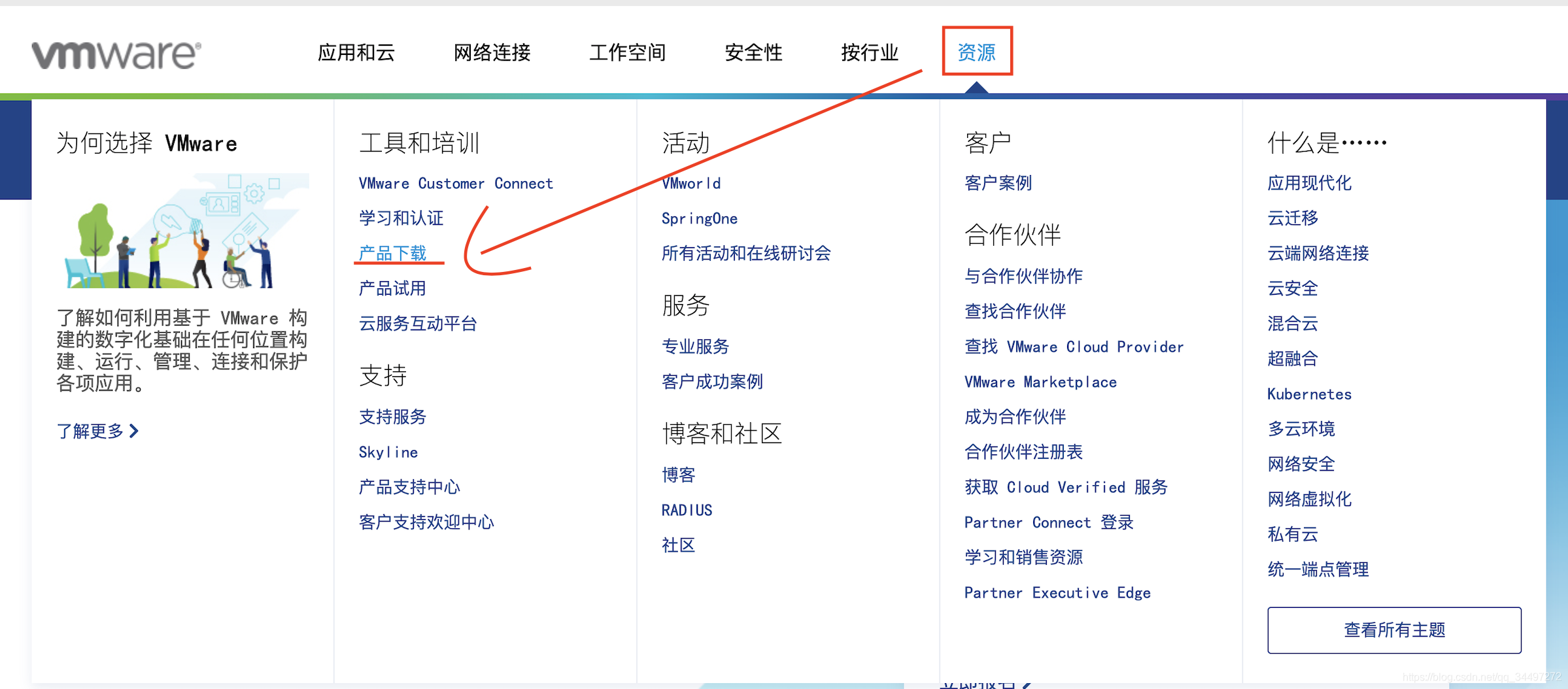Open 云端网络连接 topic
Image resolution: width=1568 pixels, height=689 pixels.
[1318, 253]
